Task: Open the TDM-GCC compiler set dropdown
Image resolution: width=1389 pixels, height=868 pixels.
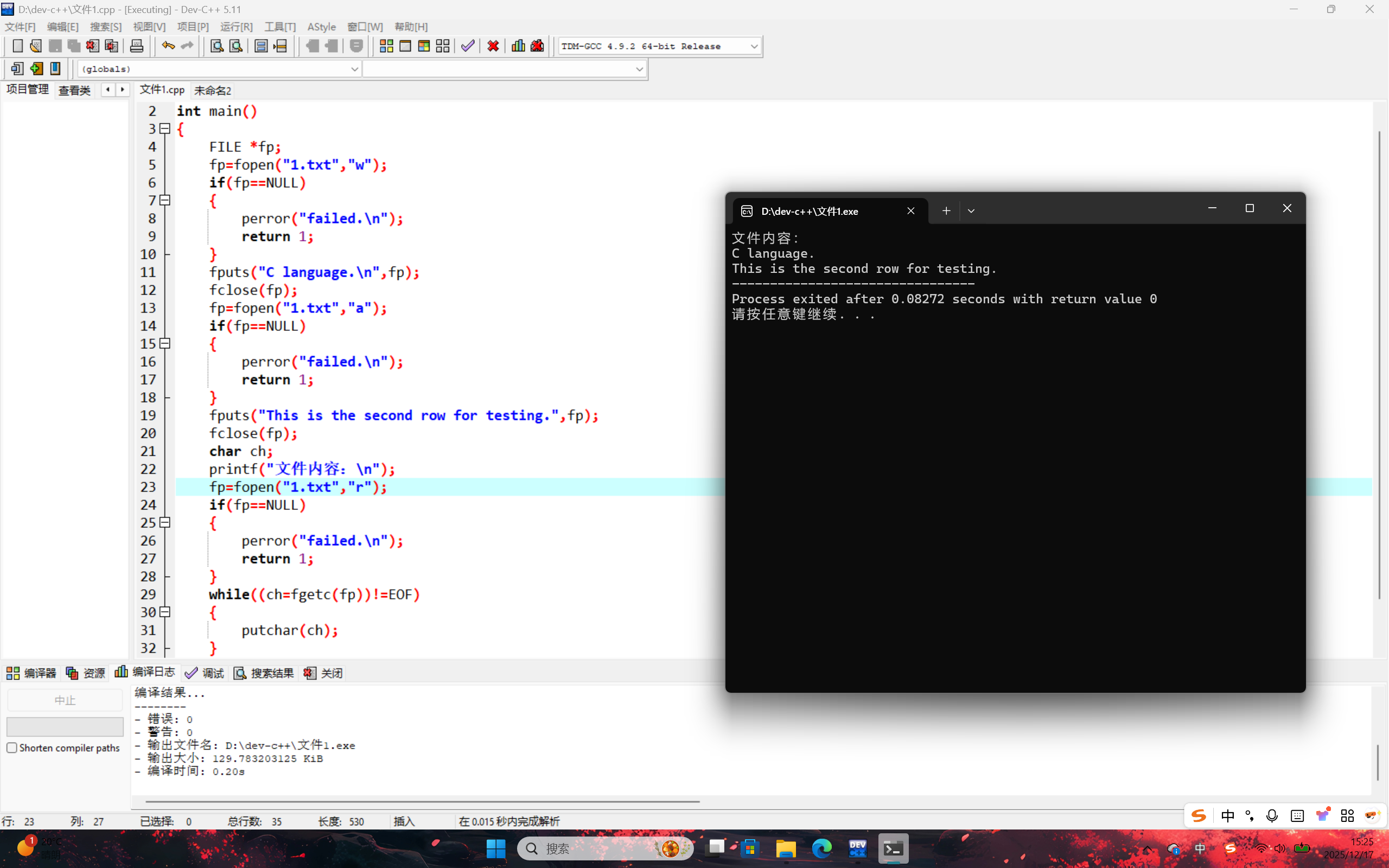Action: [754, 47]
